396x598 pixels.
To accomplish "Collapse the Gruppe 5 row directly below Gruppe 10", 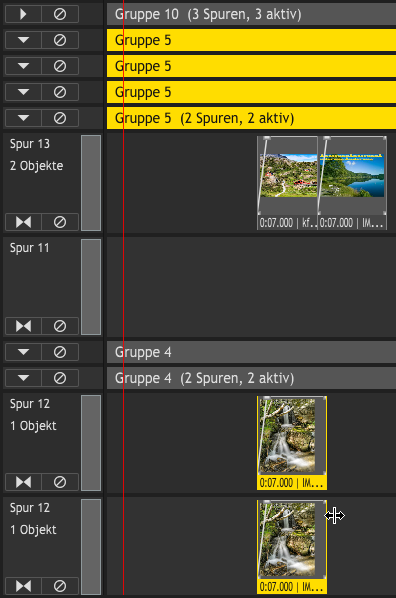I will coord(23,40).
